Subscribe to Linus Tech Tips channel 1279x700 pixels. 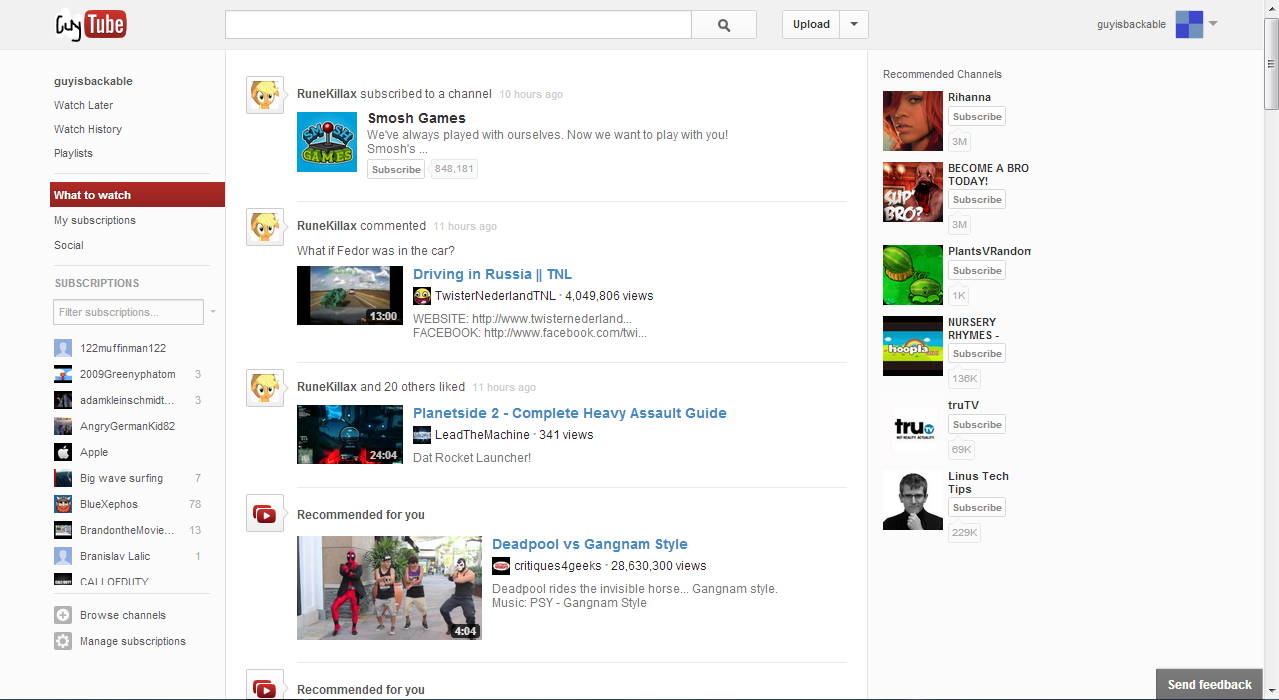pos(977,508)
